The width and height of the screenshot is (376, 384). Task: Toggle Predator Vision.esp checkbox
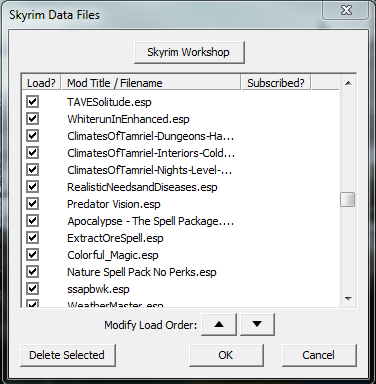pyautogui.click(x=32, y=204)
